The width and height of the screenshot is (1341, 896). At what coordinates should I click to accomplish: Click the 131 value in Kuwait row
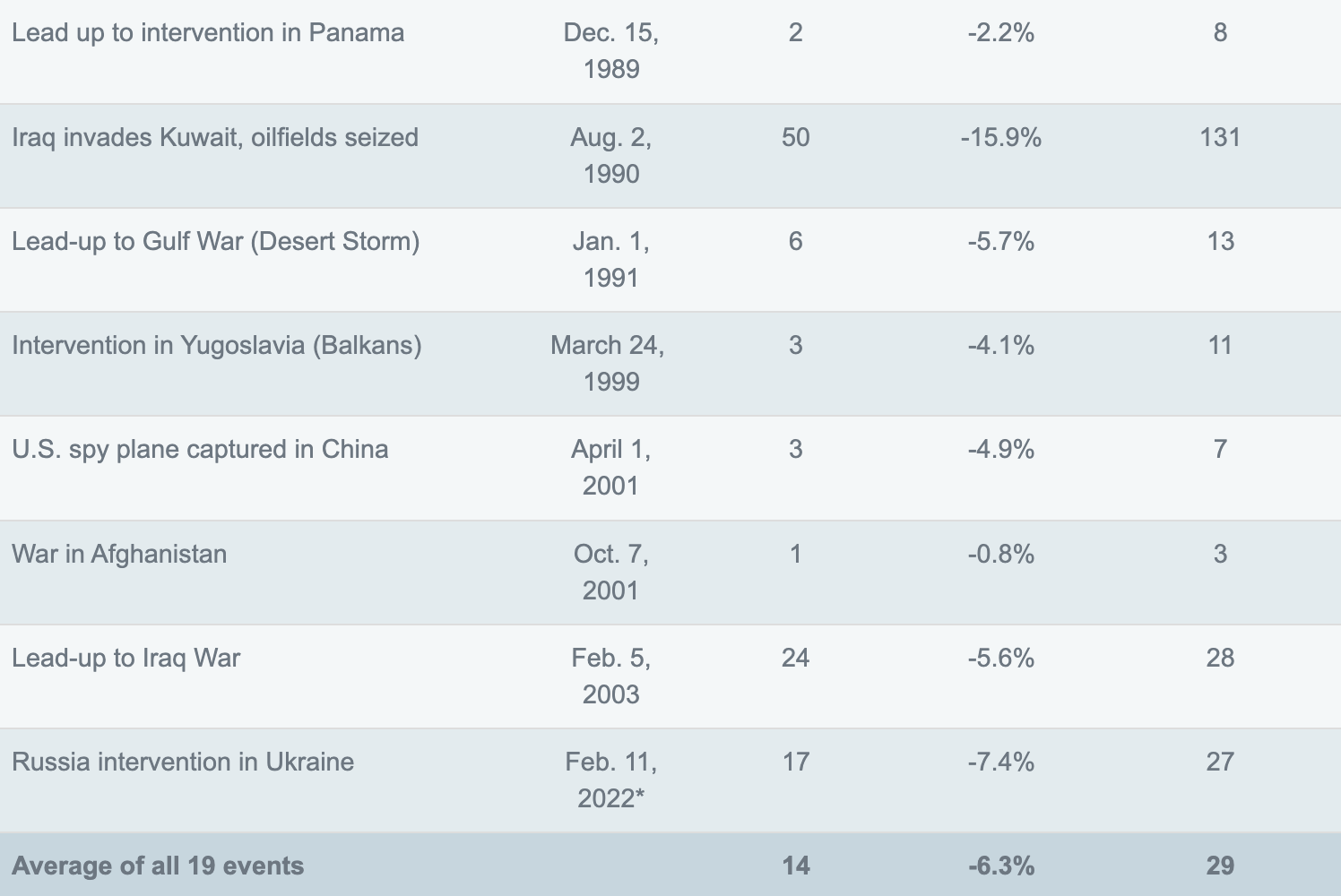(1220, 137)
